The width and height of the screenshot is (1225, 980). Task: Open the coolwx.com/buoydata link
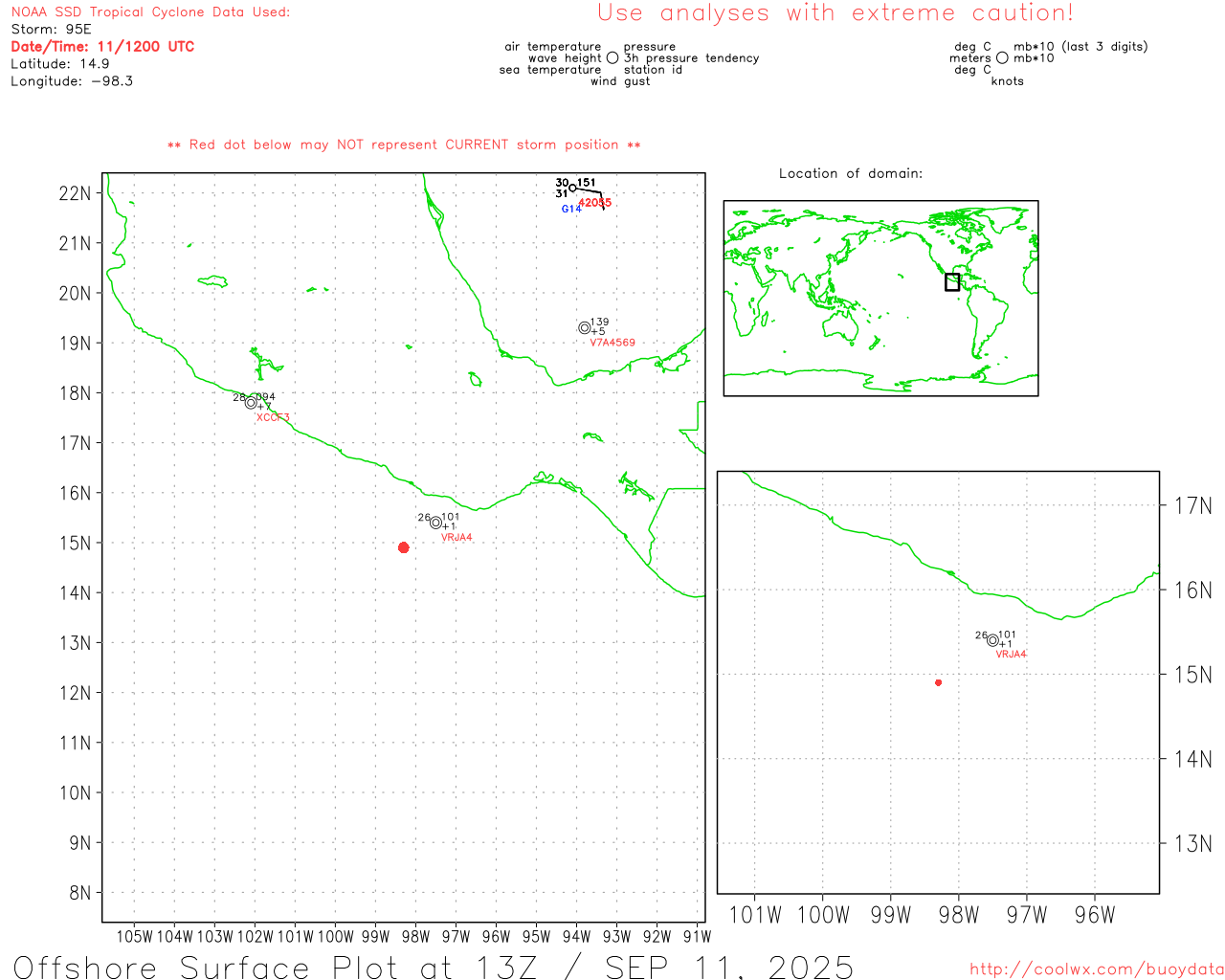pyautogui.click(x=1097, y=969)
